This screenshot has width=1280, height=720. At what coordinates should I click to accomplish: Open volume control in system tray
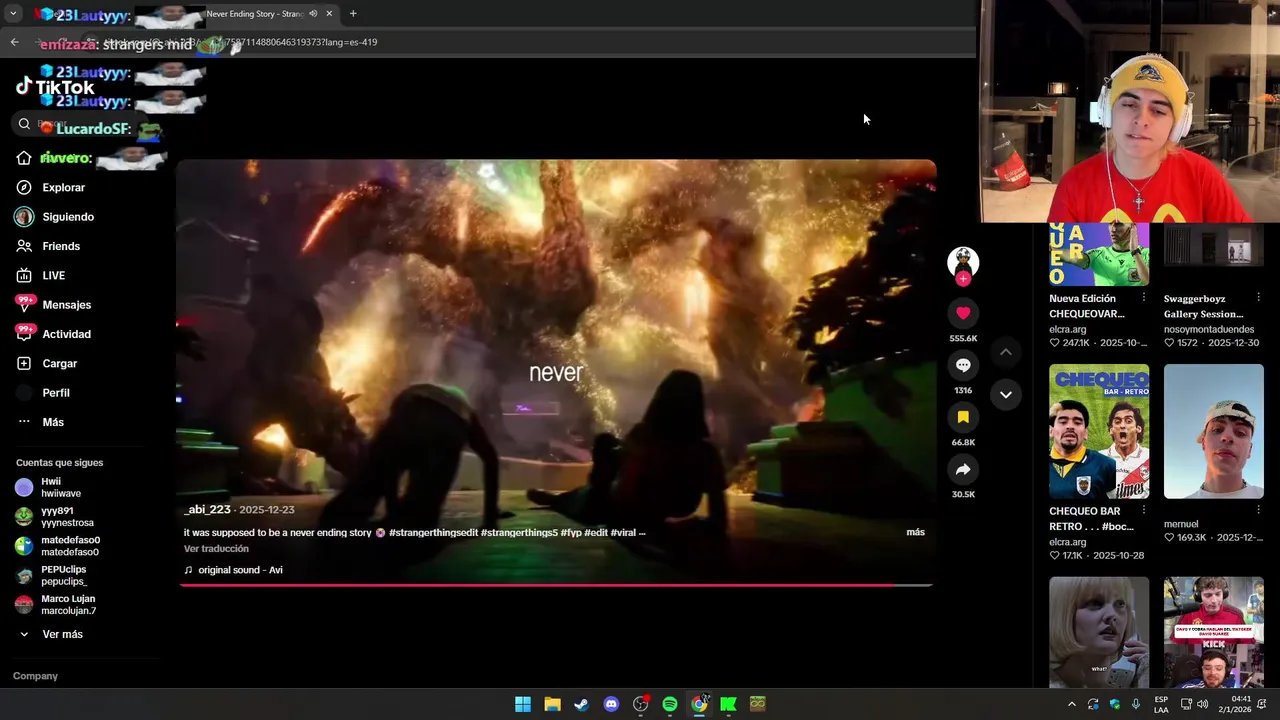pyautogui.click(x=1204, y=704)
